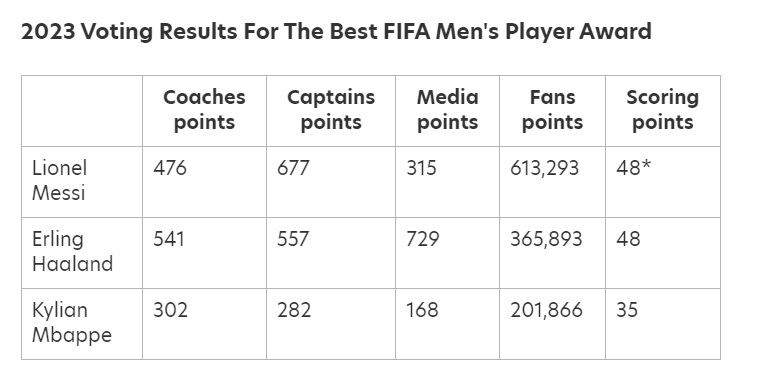
Task: Click the Erling Haaland row label
Action: tap(72, 252)
